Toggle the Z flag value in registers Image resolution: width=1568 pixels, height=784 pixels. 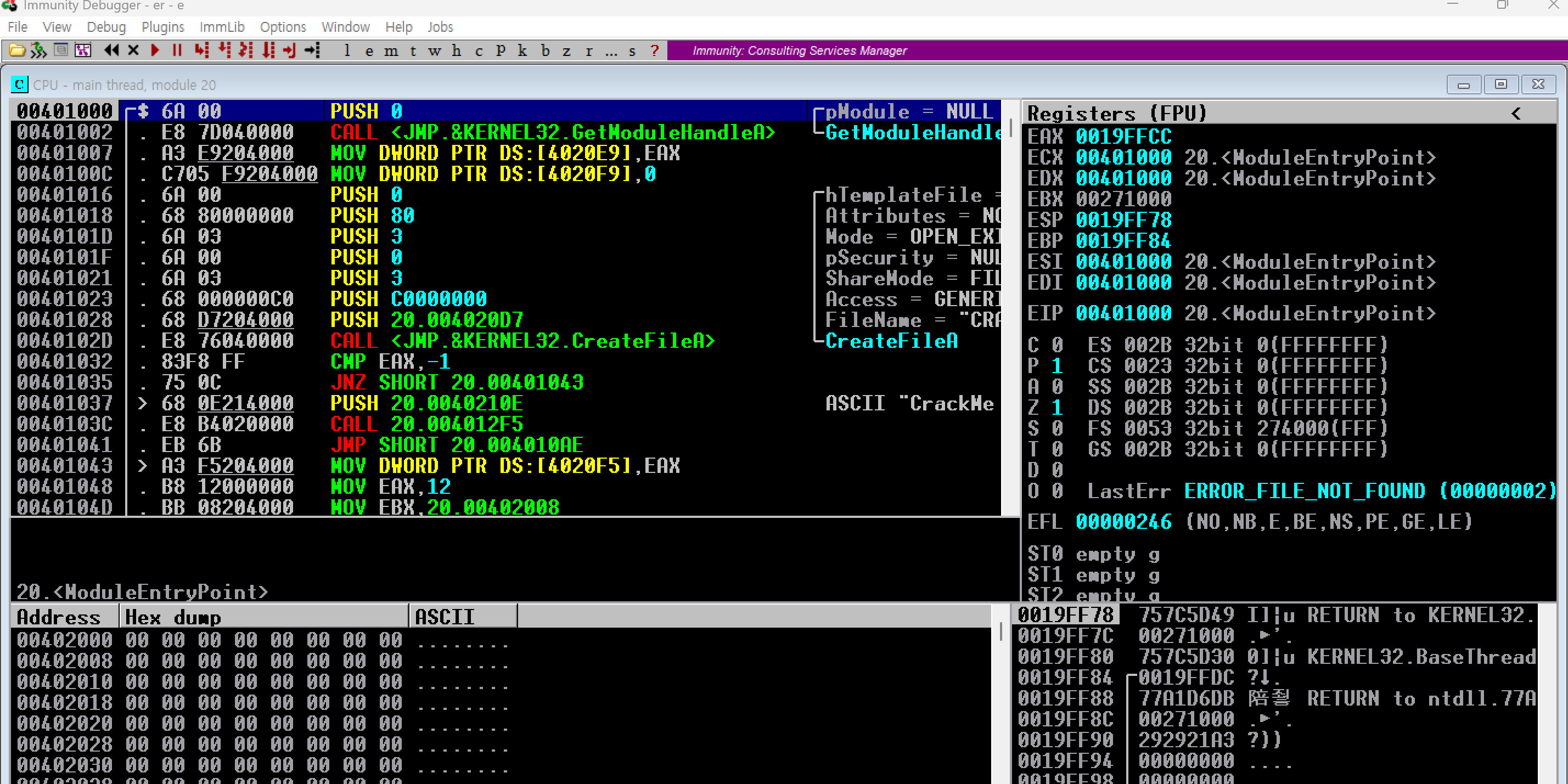(1056, 407)
